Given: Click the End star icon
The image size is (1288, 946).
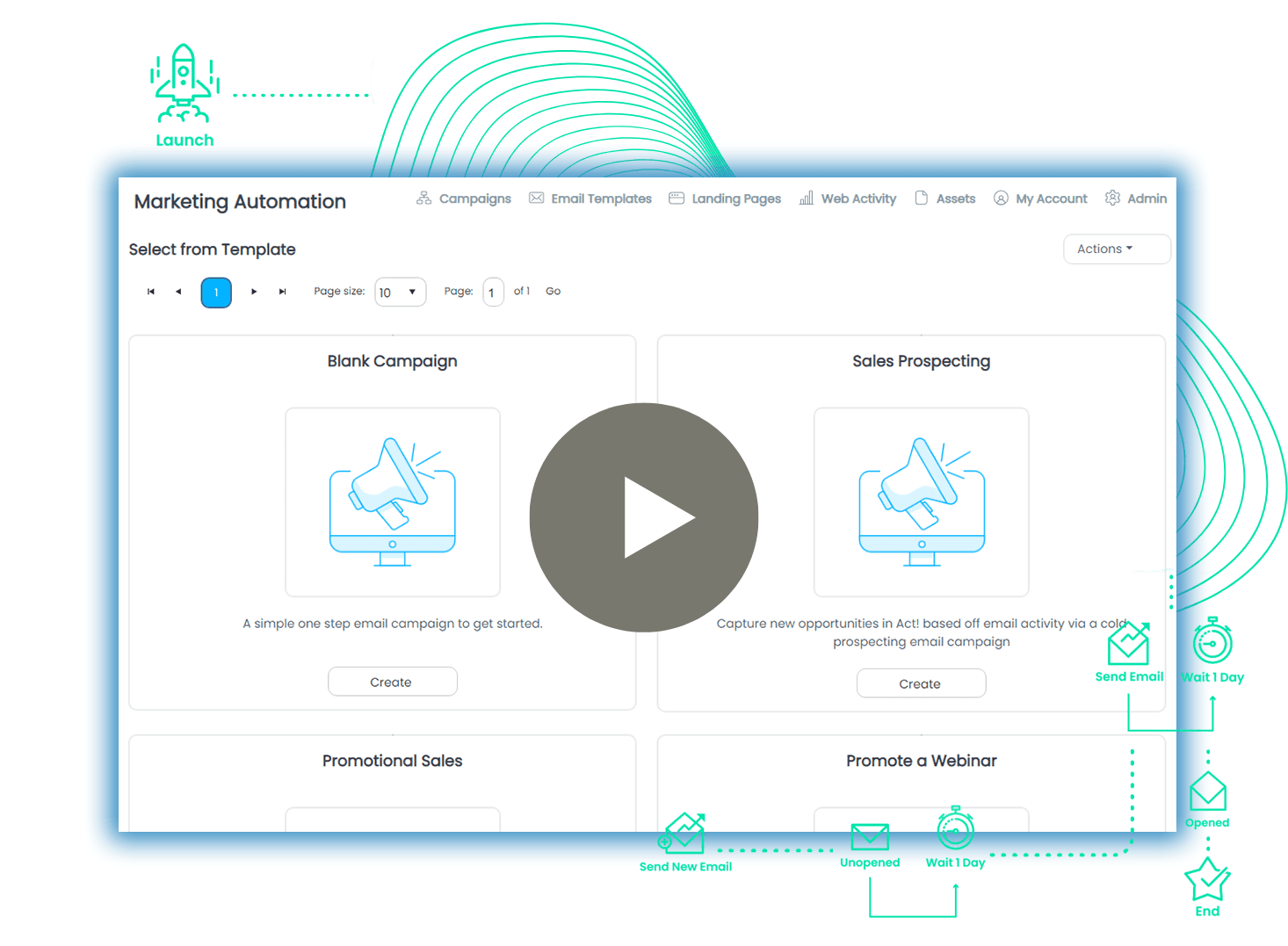Looking at the screenshot, I should 1207,879.
